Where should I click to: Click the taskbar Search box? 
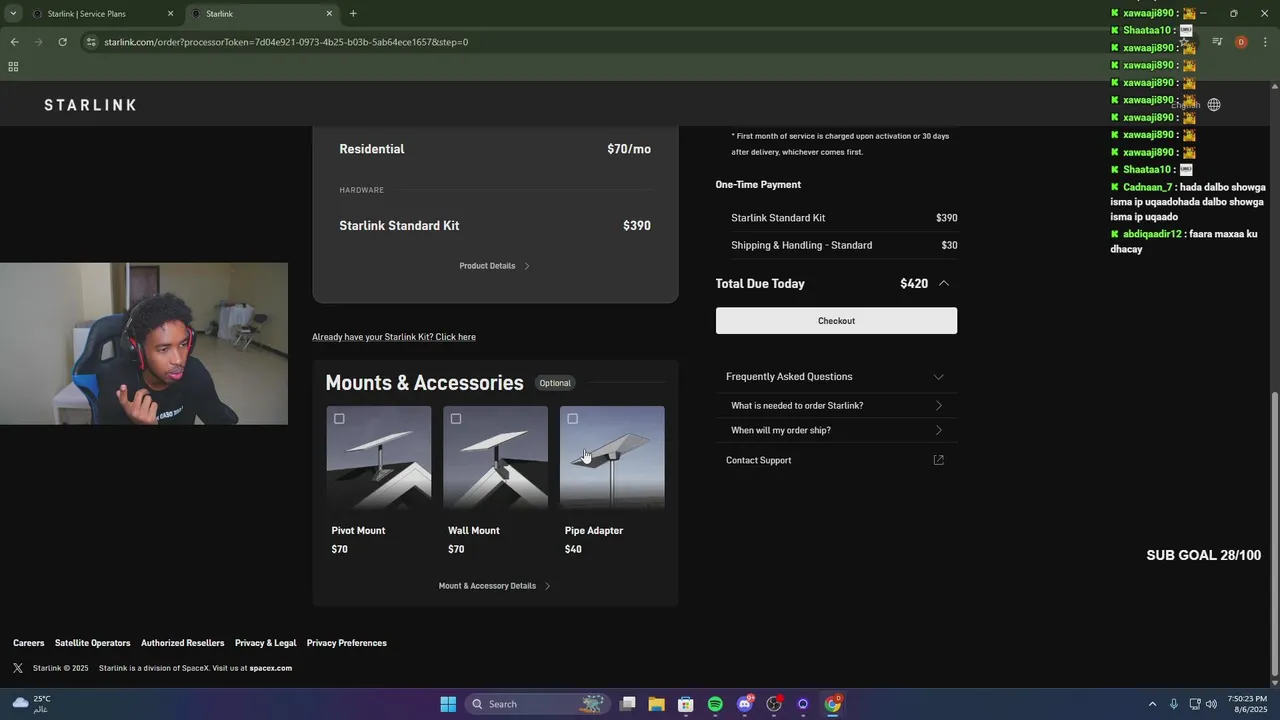[x=538, y=704]
